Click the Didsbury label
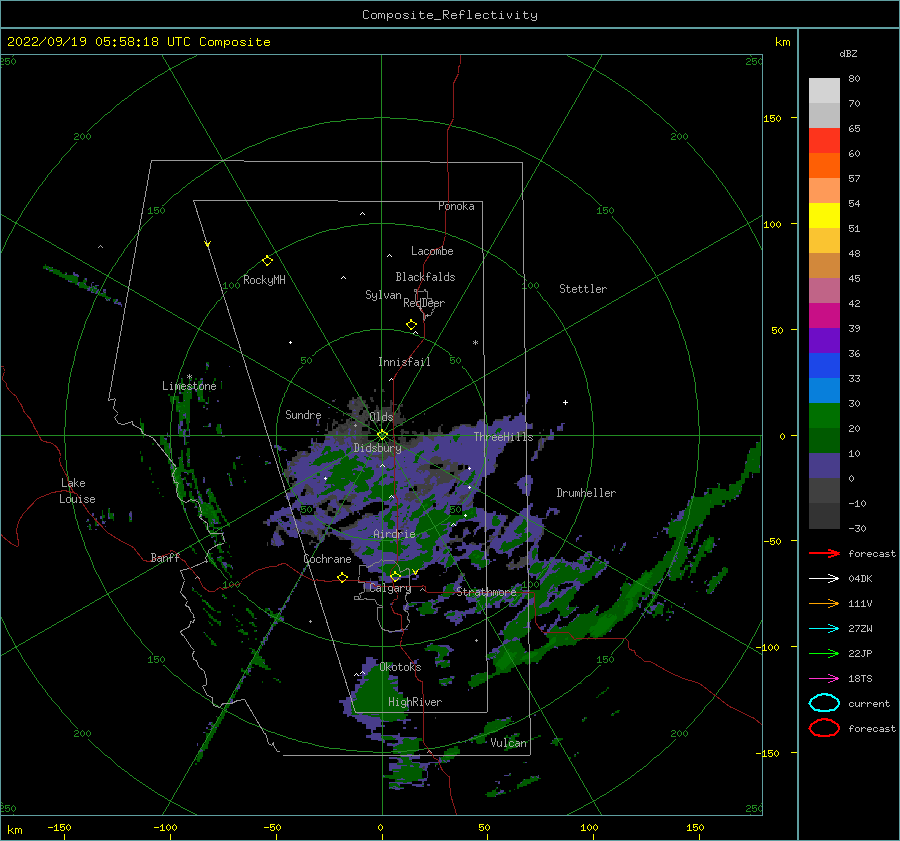900x841 pixels. (377, 448)
